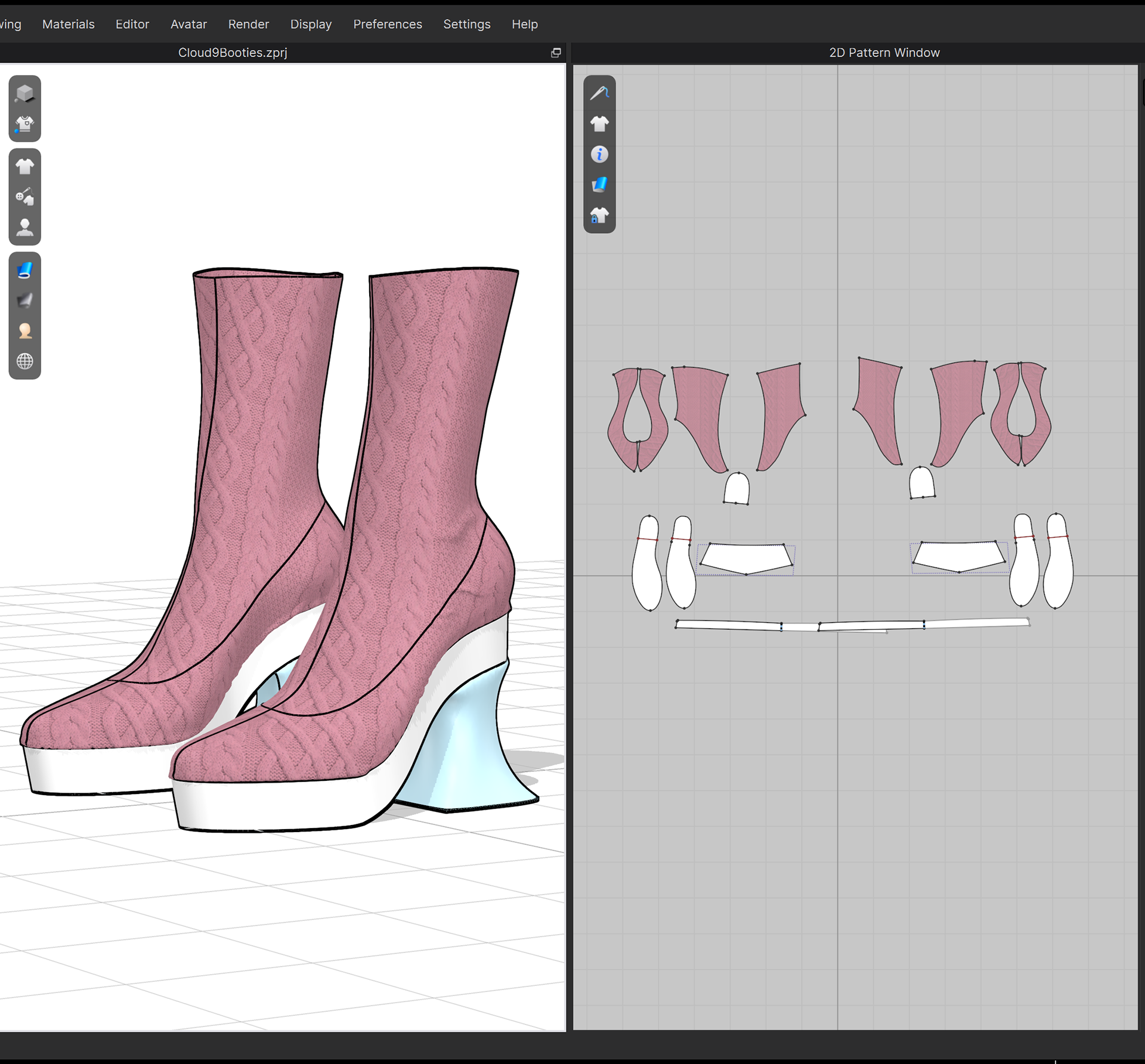Click the locked garment icon in the 2D toolbar
The width and height of the screenshot is (1145, 1064).
(x=599, y=214)
